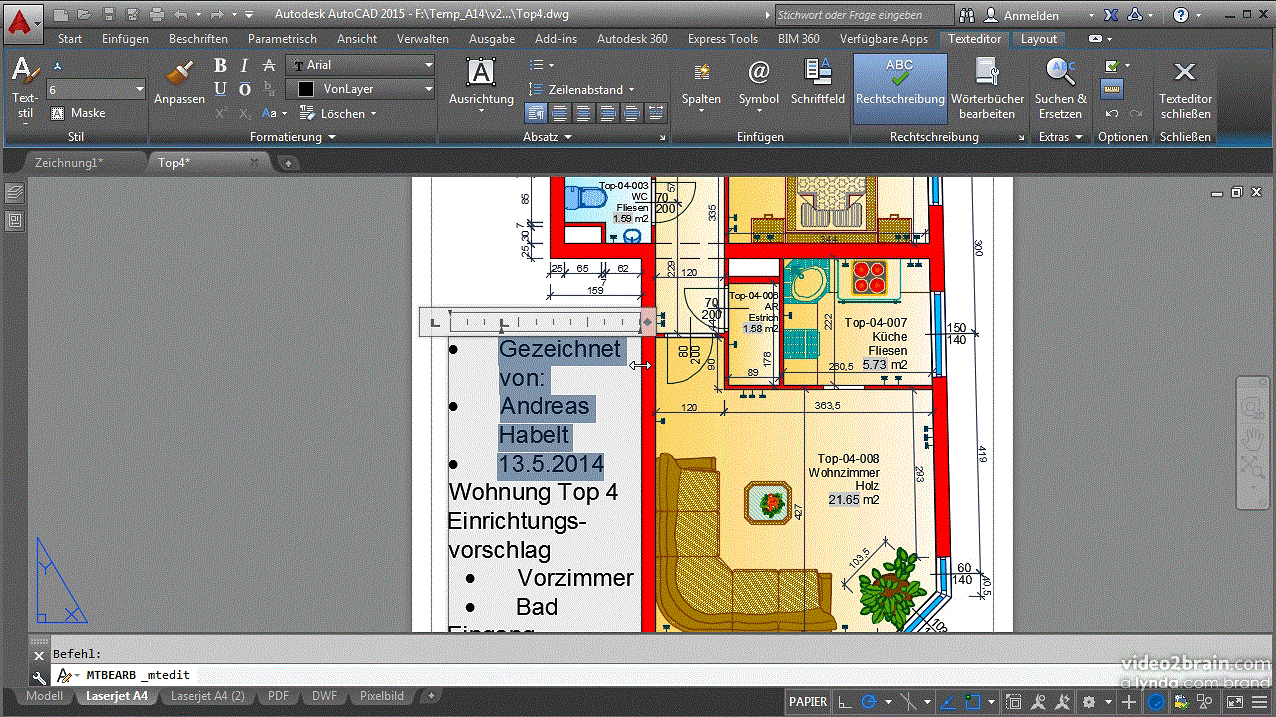The width and height of the screenshot is (1276, 717).
Task: Open the Express Tools ribbon tab
Action: (722, 39)
